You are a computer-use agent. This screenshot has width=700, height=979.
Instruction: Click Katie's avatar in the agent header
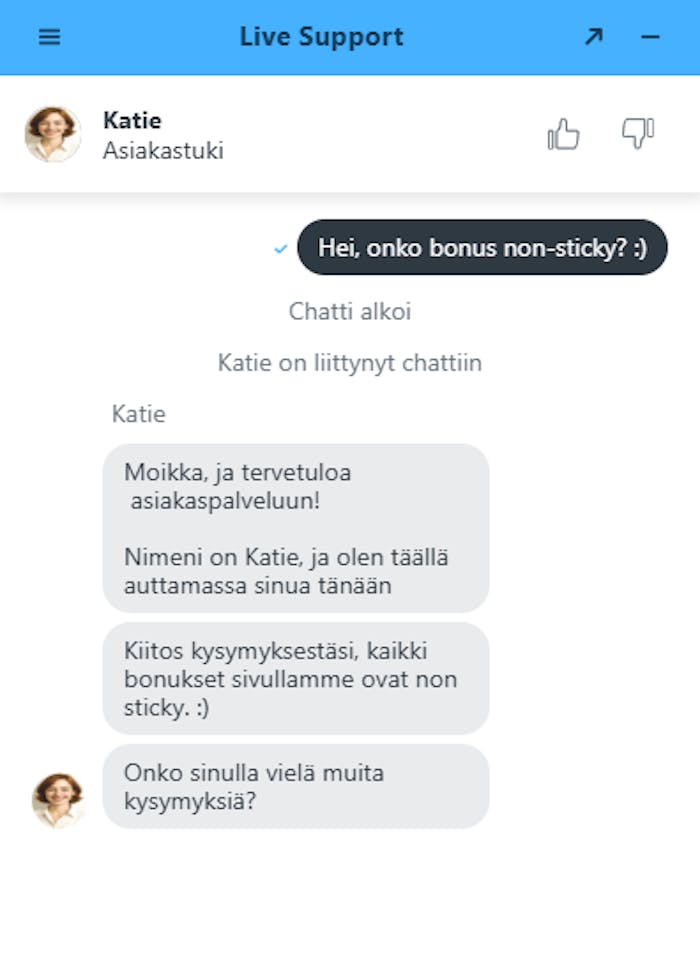53,134
